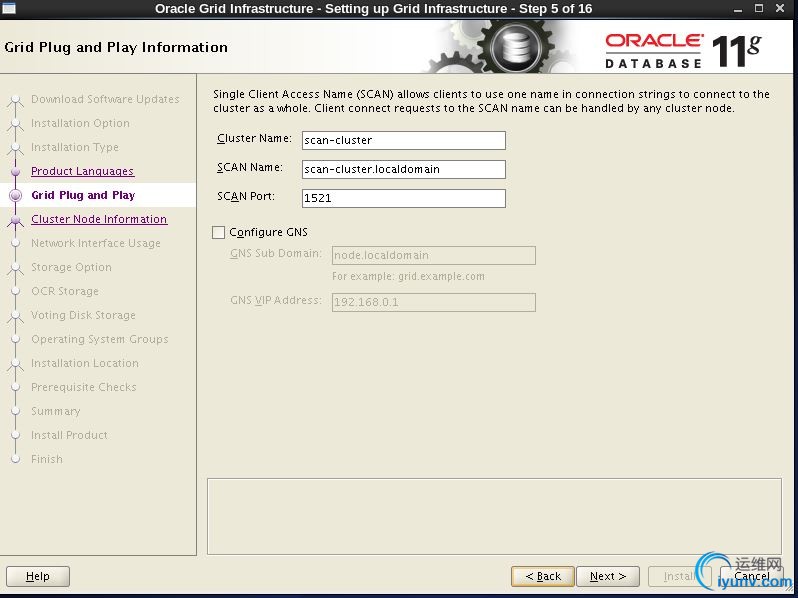Select the OCR Storage step
The image size is (798, 598).
pyautogui.click(x=65, y=291)
